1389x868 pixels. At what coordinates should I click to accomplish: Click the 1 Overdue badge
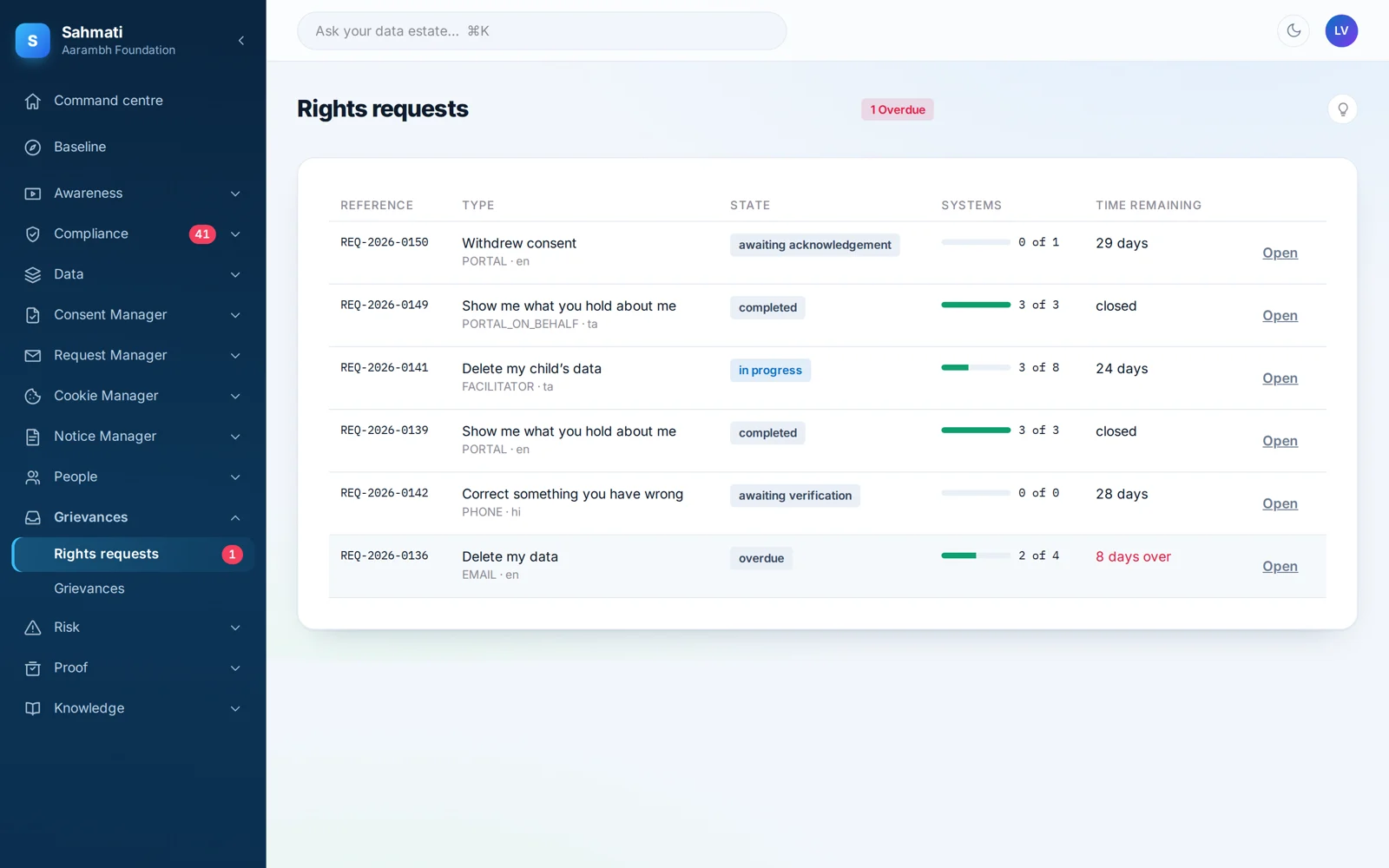click(898, 109)
